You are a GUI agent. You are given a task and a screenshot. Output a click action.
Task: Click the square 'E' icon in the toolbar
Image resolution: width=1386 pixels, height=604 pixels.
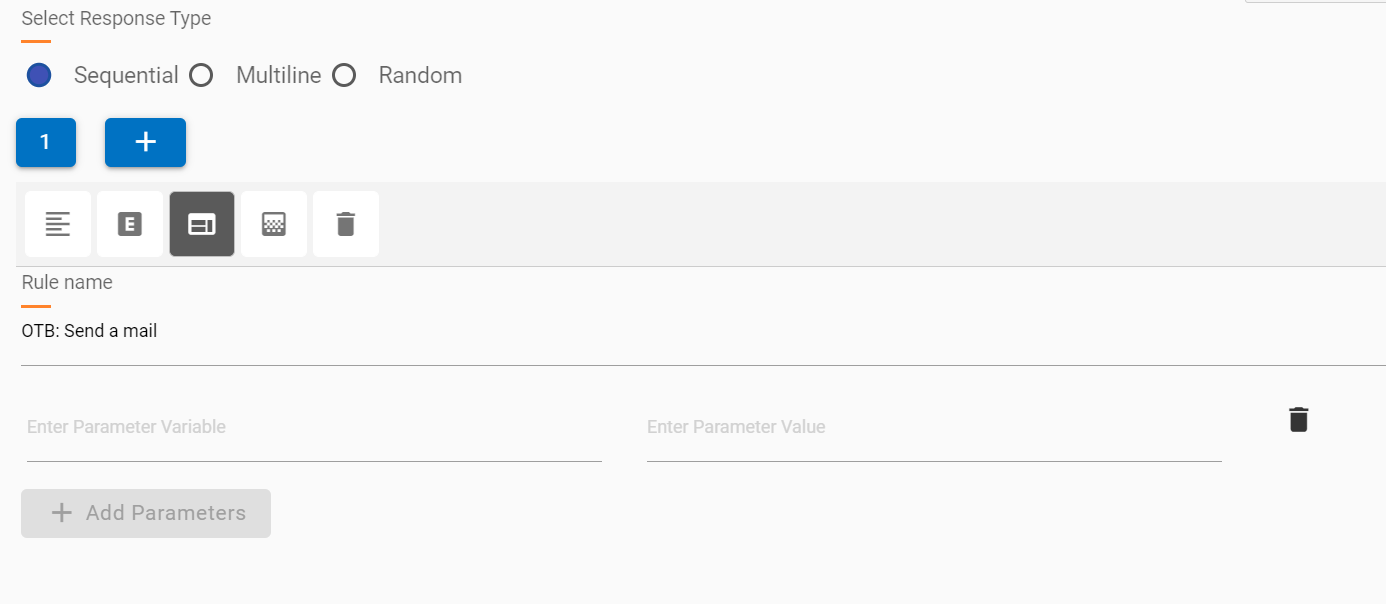point(130,224)
